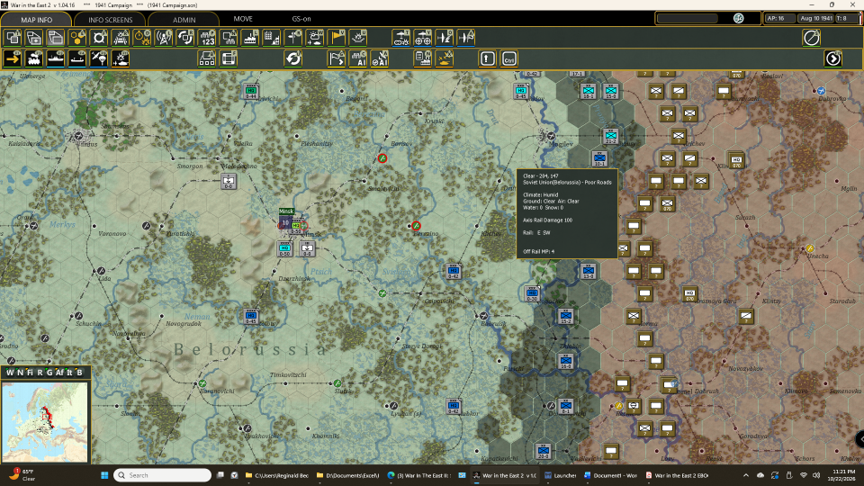Open the flag with arrow toolbar icon
This screenshot has width=864, height=486.
[337, 58]
